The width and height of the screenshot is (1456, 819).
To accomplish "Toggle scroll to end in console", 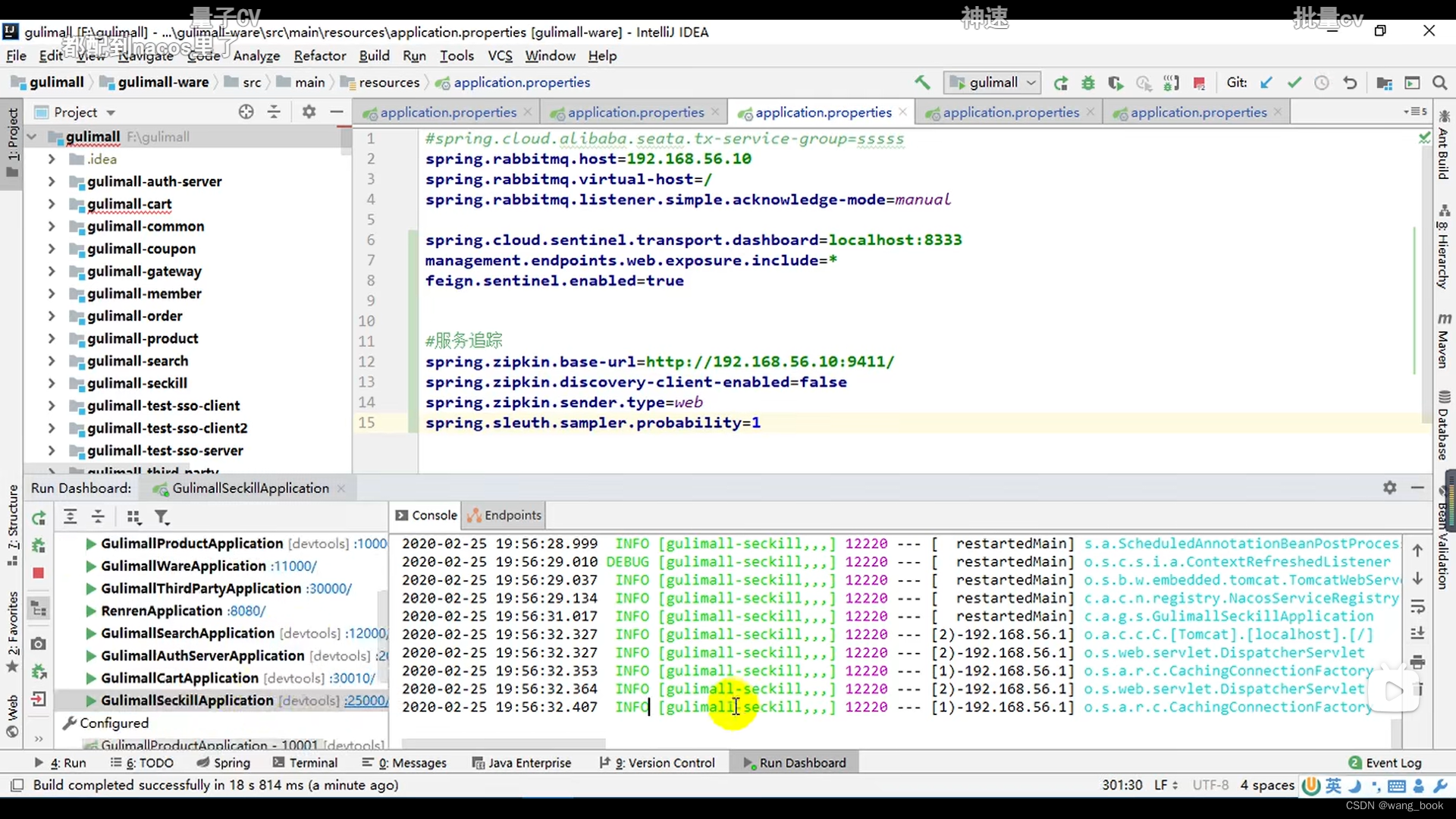I will coord(1417,634).
